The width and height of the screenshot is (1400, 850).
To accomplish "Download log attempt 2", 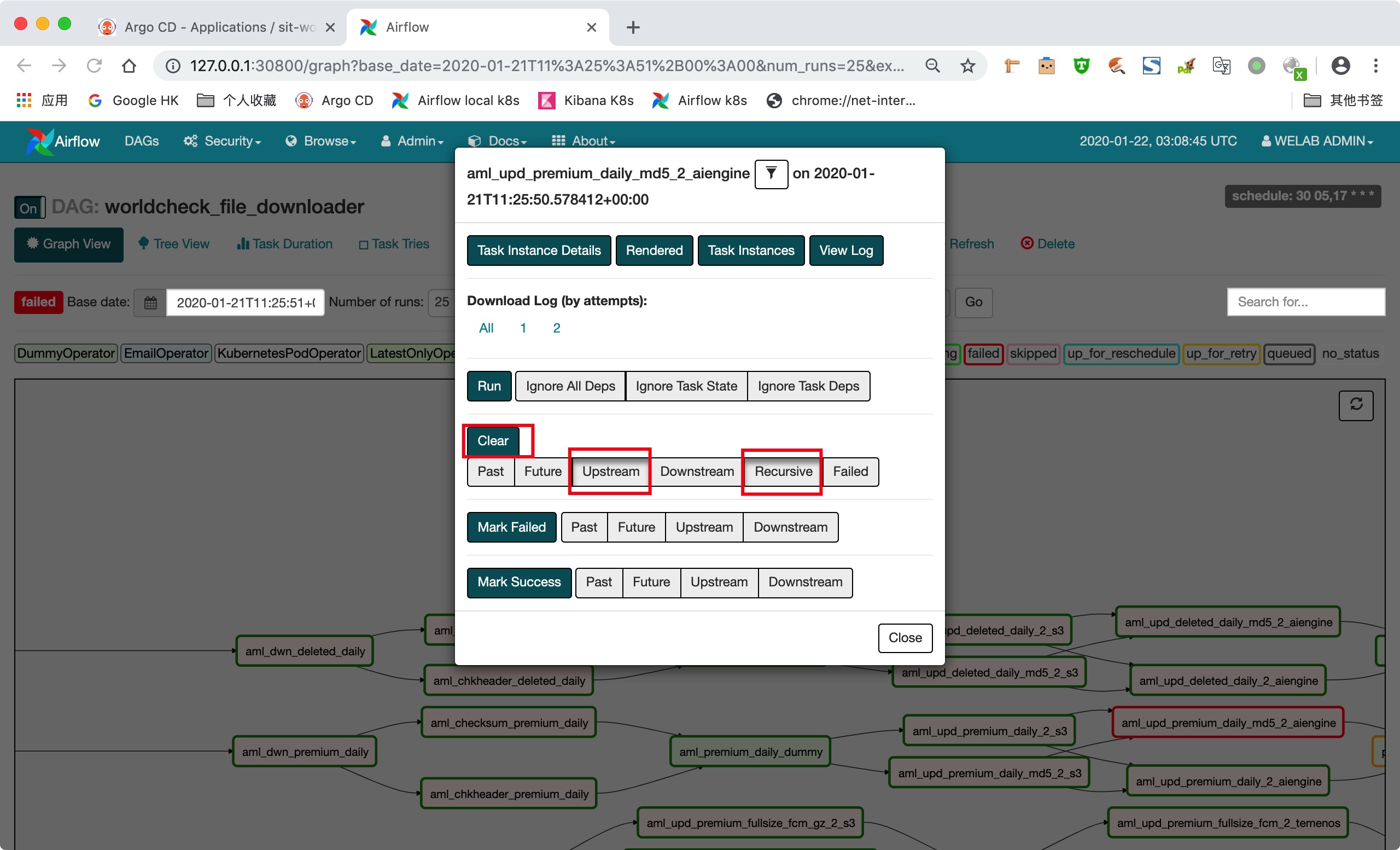I will (x=556, y=328).
